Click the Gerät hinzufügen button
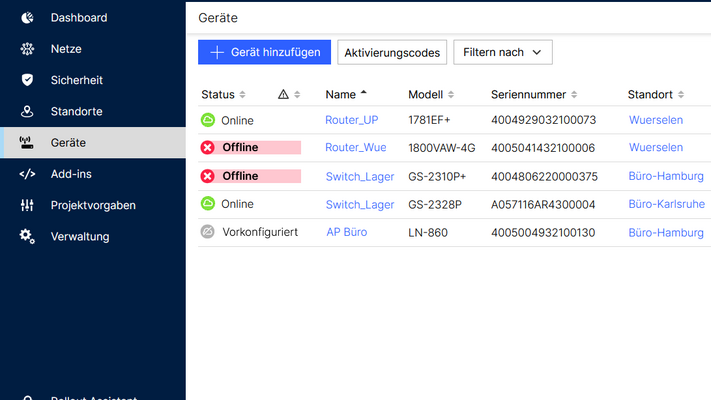 [x=264, y=52]
